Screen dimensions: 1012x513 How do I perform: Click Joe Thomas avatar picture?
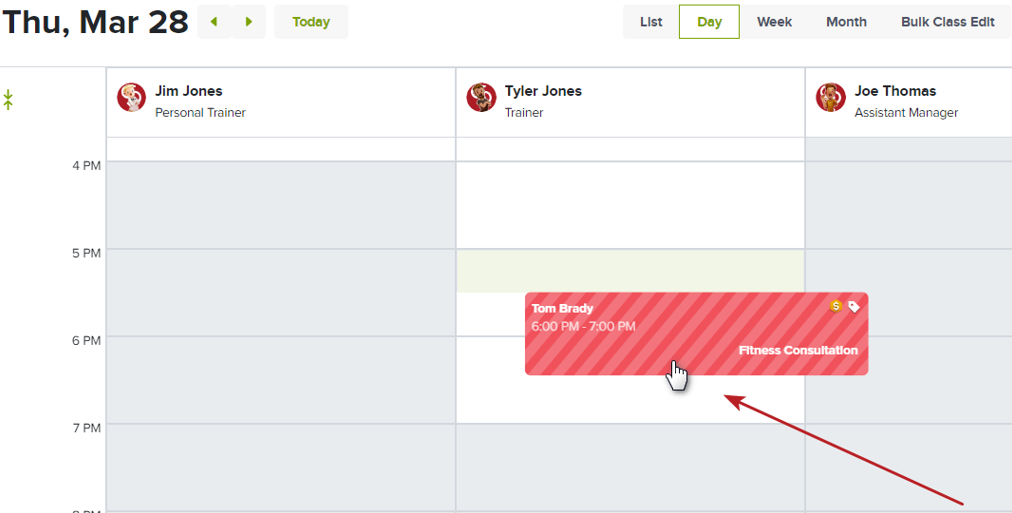[831, 97]
